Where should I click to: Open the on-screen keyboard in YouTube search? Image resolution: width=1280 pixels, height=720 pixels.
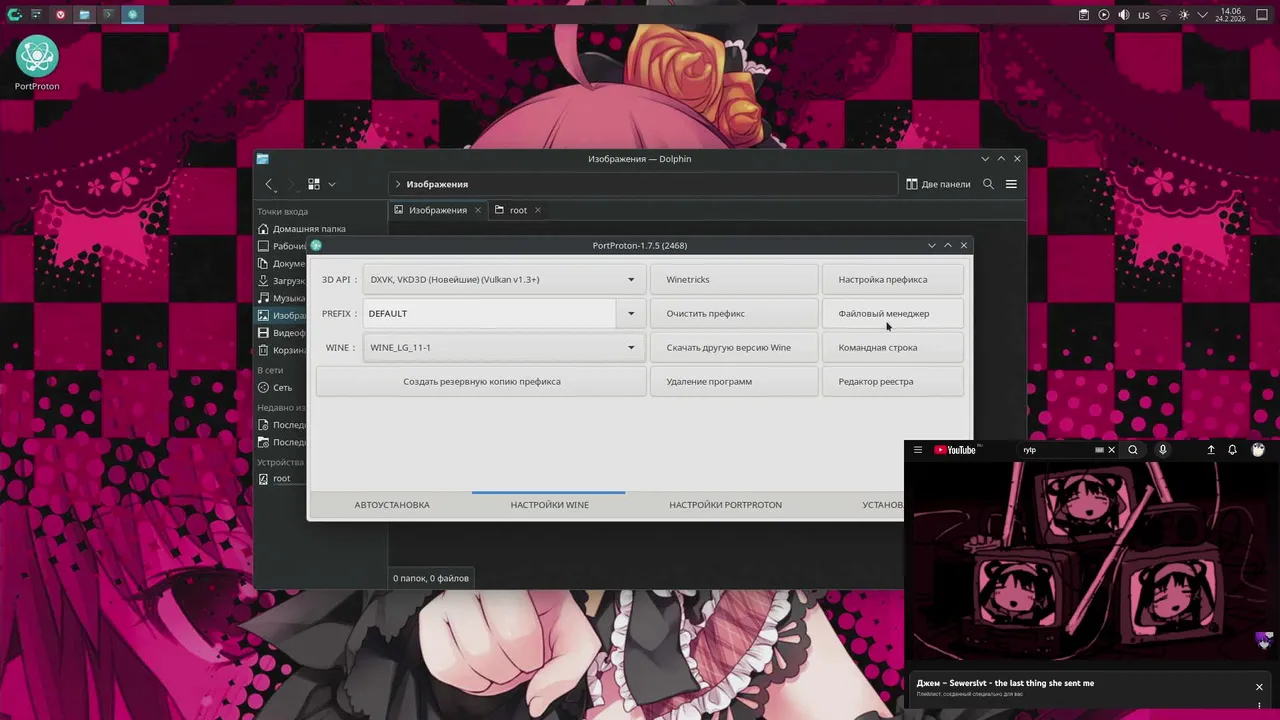click(x=1099, y=450)
